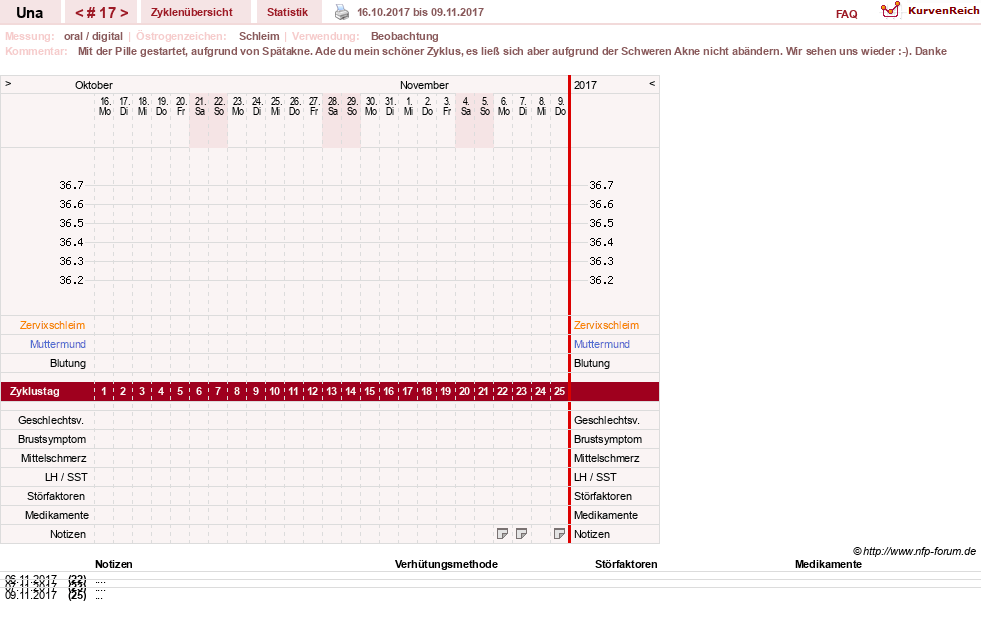Click the November month label
This screenshot has width=981, height=643.
(424, 85)
